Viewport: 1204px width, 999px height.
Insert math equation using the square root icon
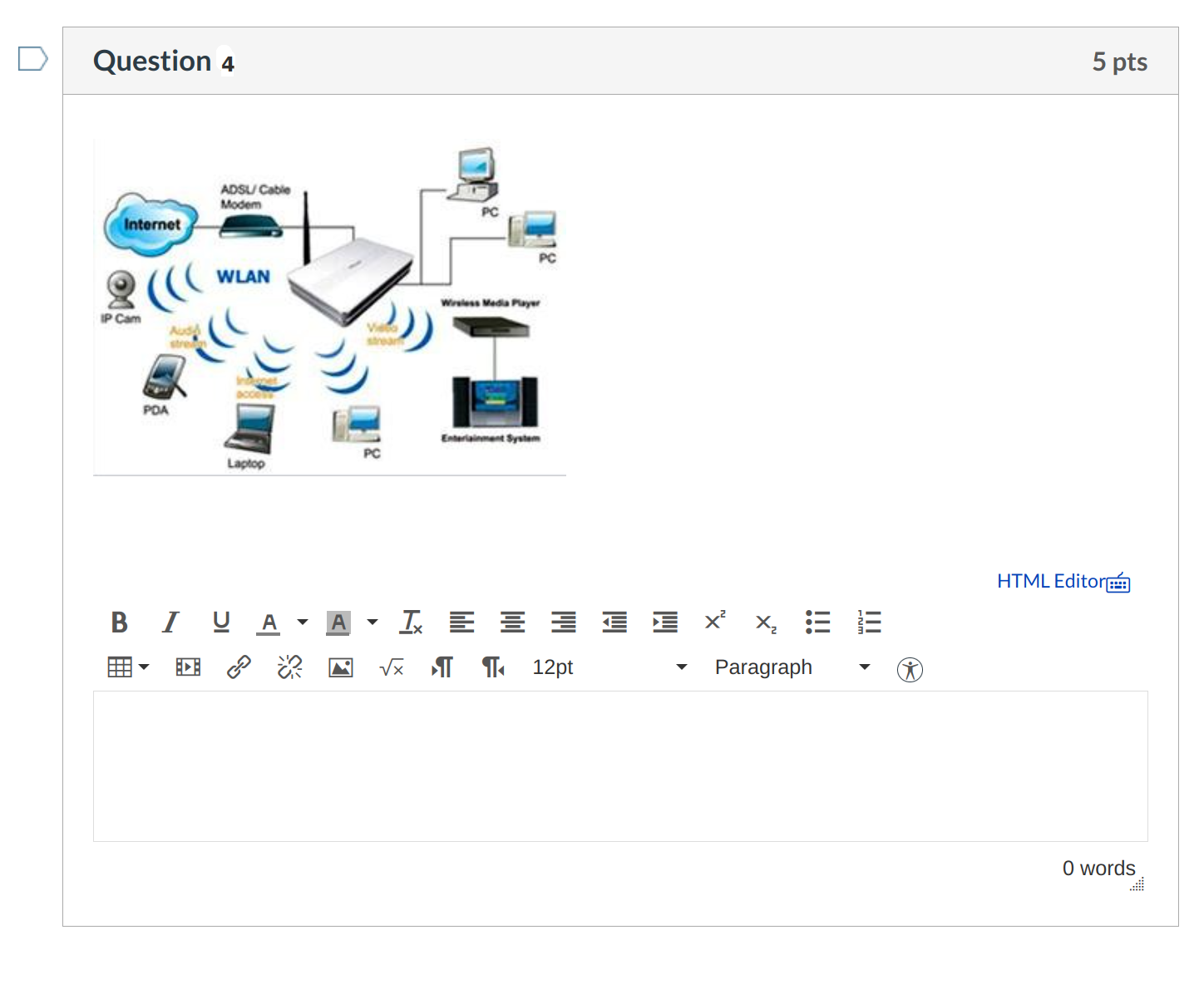(x=392, y=667)
